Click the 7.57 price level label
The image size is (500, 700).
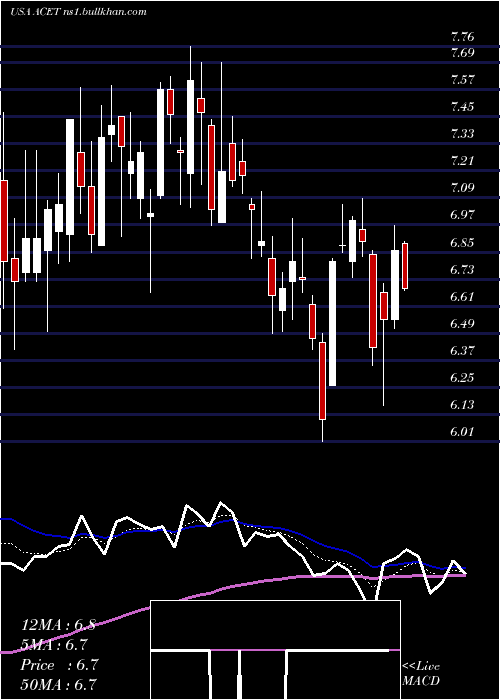pyautogui.click(x=462, y=80)
